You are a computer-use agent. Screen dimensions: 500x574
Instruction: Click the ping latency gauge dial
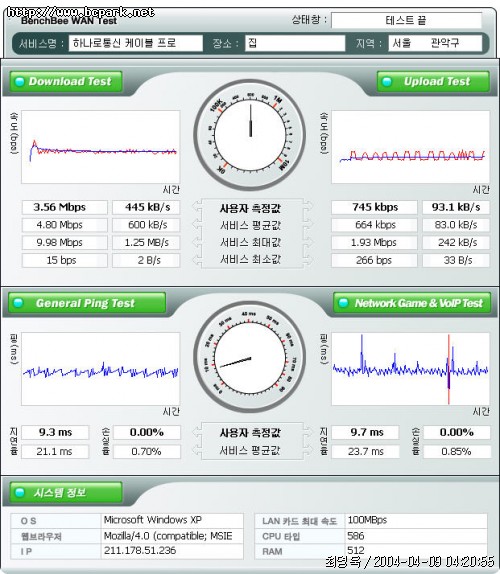coord(250,358)
